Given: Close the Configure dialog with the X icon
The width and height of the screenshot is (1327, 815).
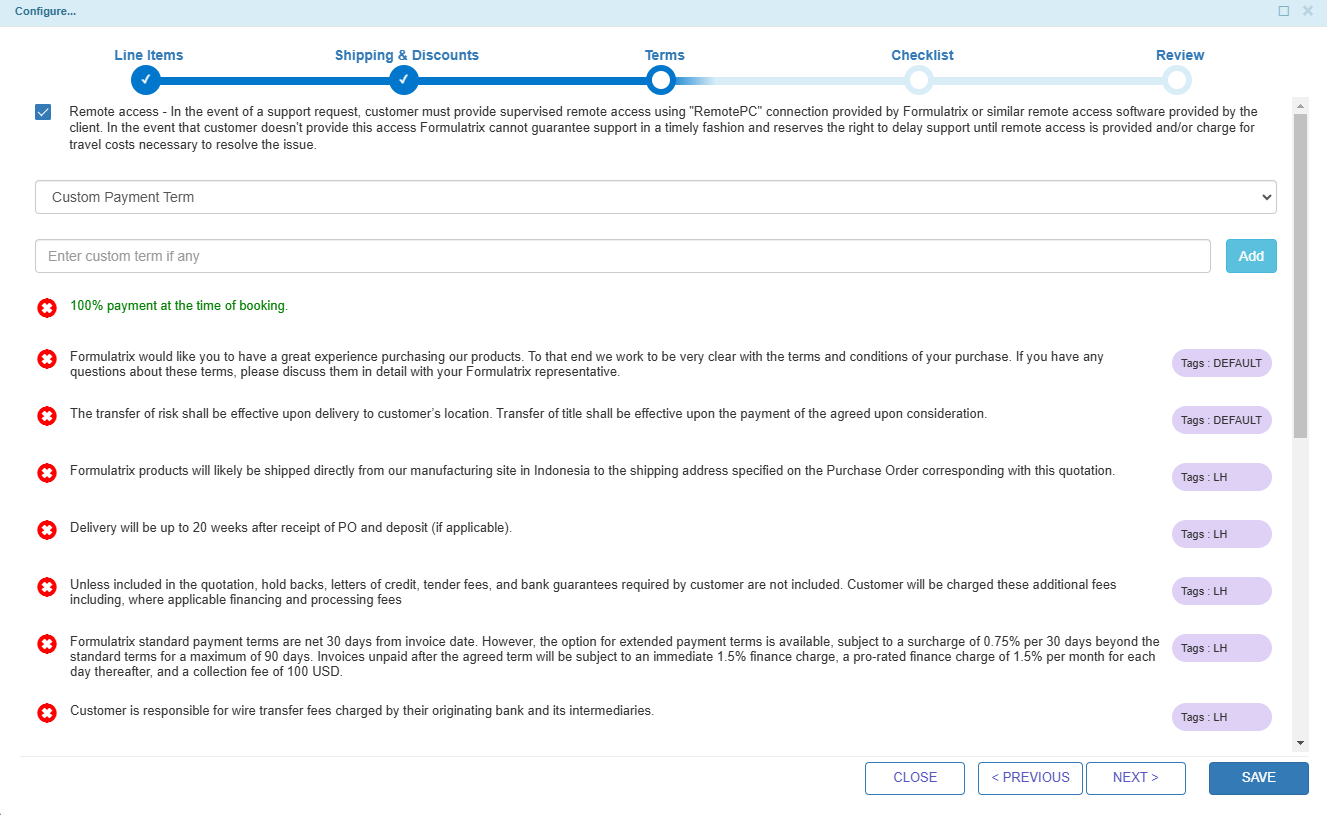Looking at the screenshot, I should click(1308, 11).
